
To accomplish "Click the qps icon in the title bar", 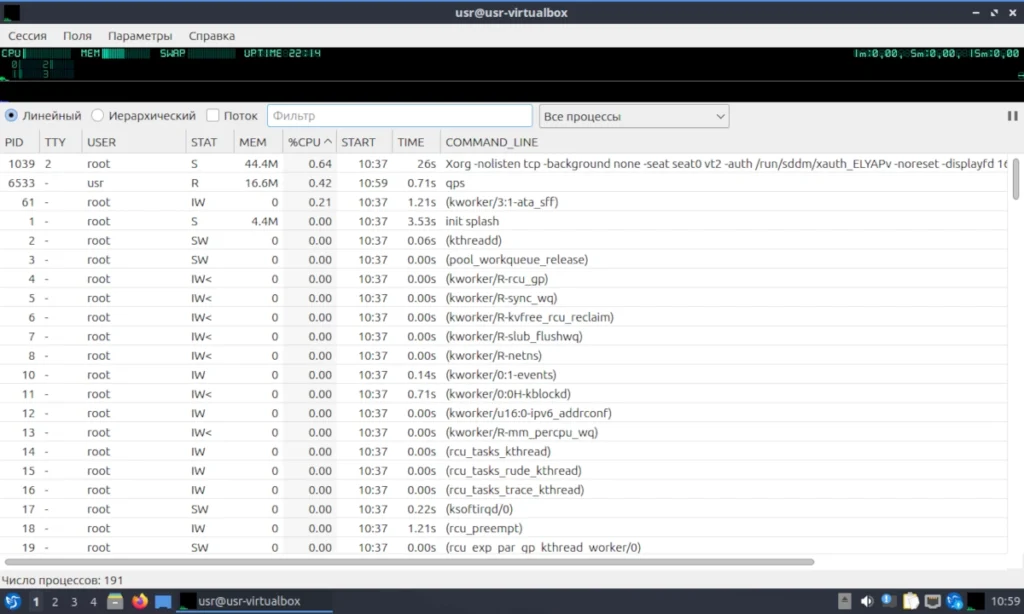I will click(12, 12).
